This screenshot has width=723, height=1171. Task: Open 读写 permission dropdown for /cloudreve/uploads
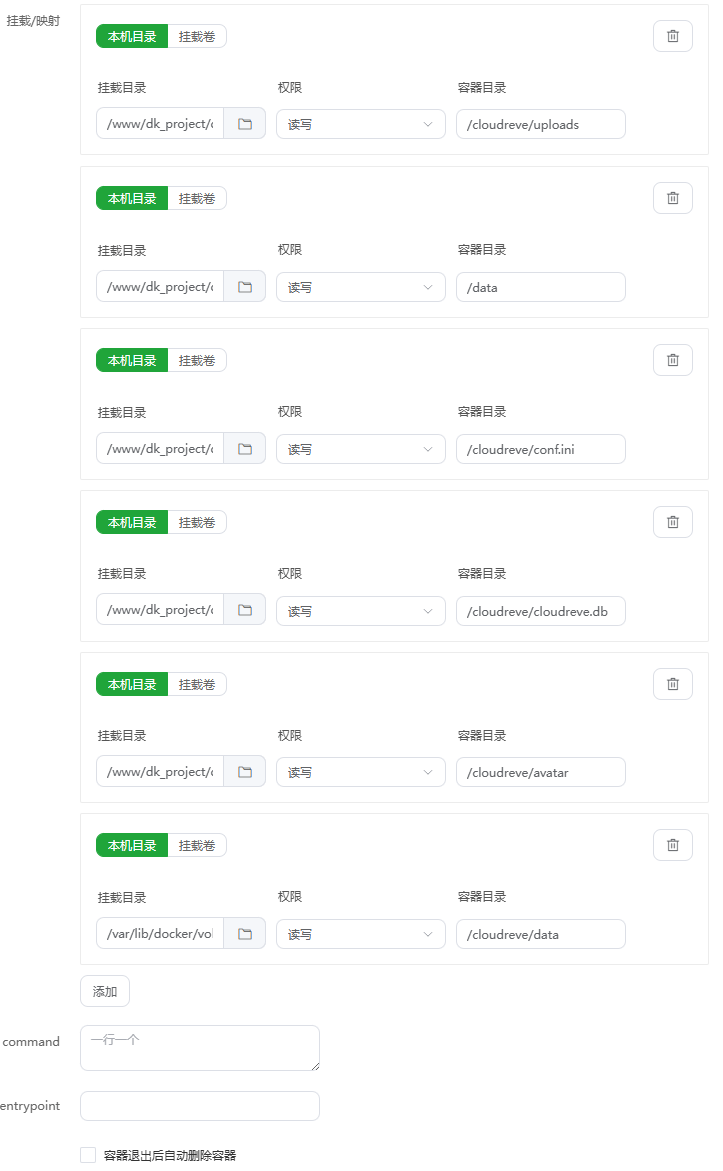(x=360, y=124)
